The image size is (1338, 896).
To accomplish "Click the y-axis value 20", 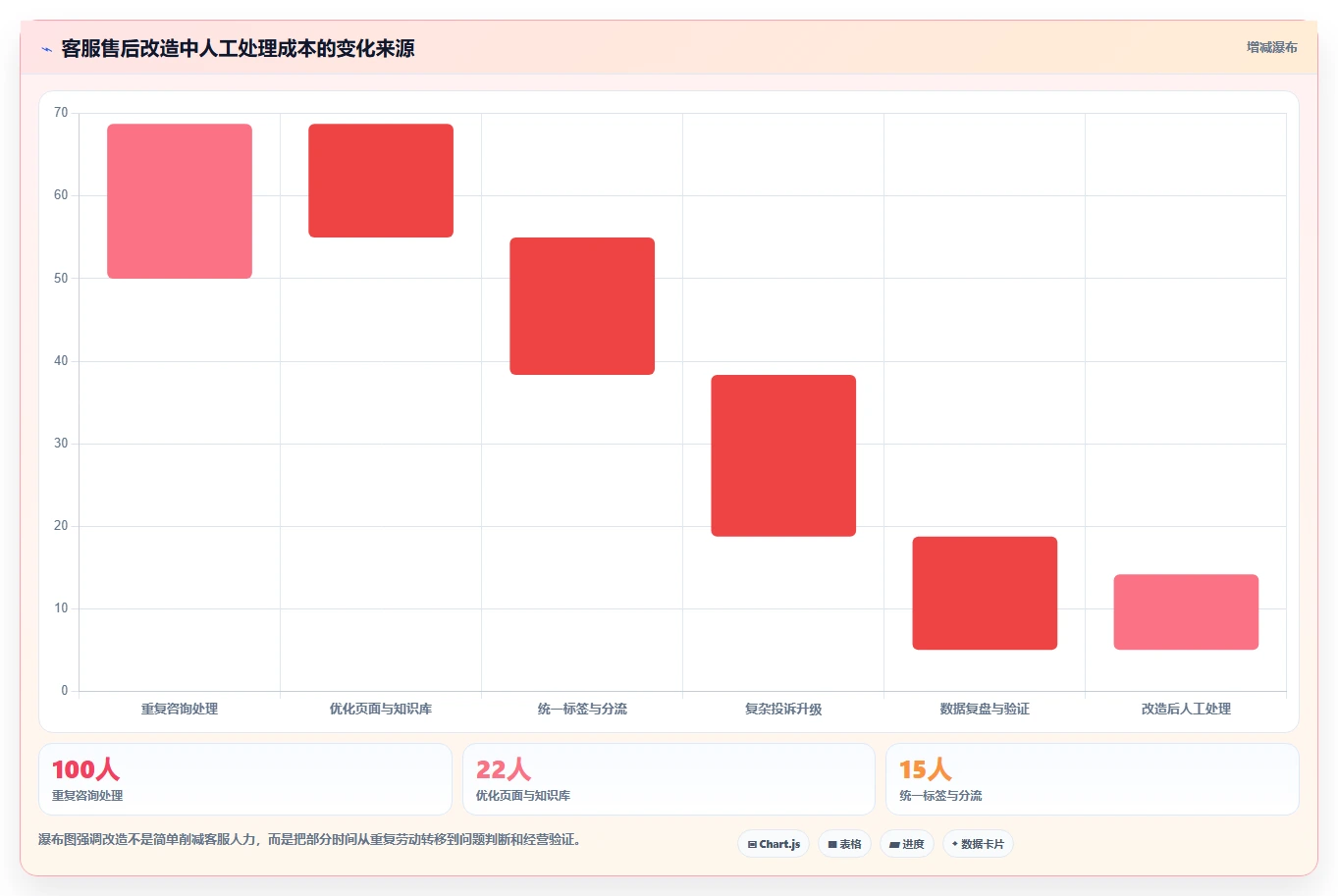I will coord(61,526).
